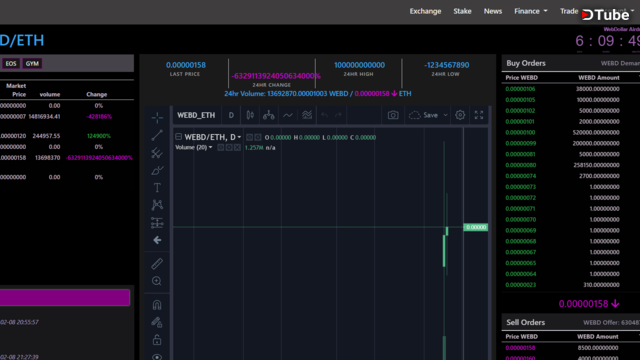Screen dimensions: 640x360
Task: Save the chart layout
Action: 424,116
